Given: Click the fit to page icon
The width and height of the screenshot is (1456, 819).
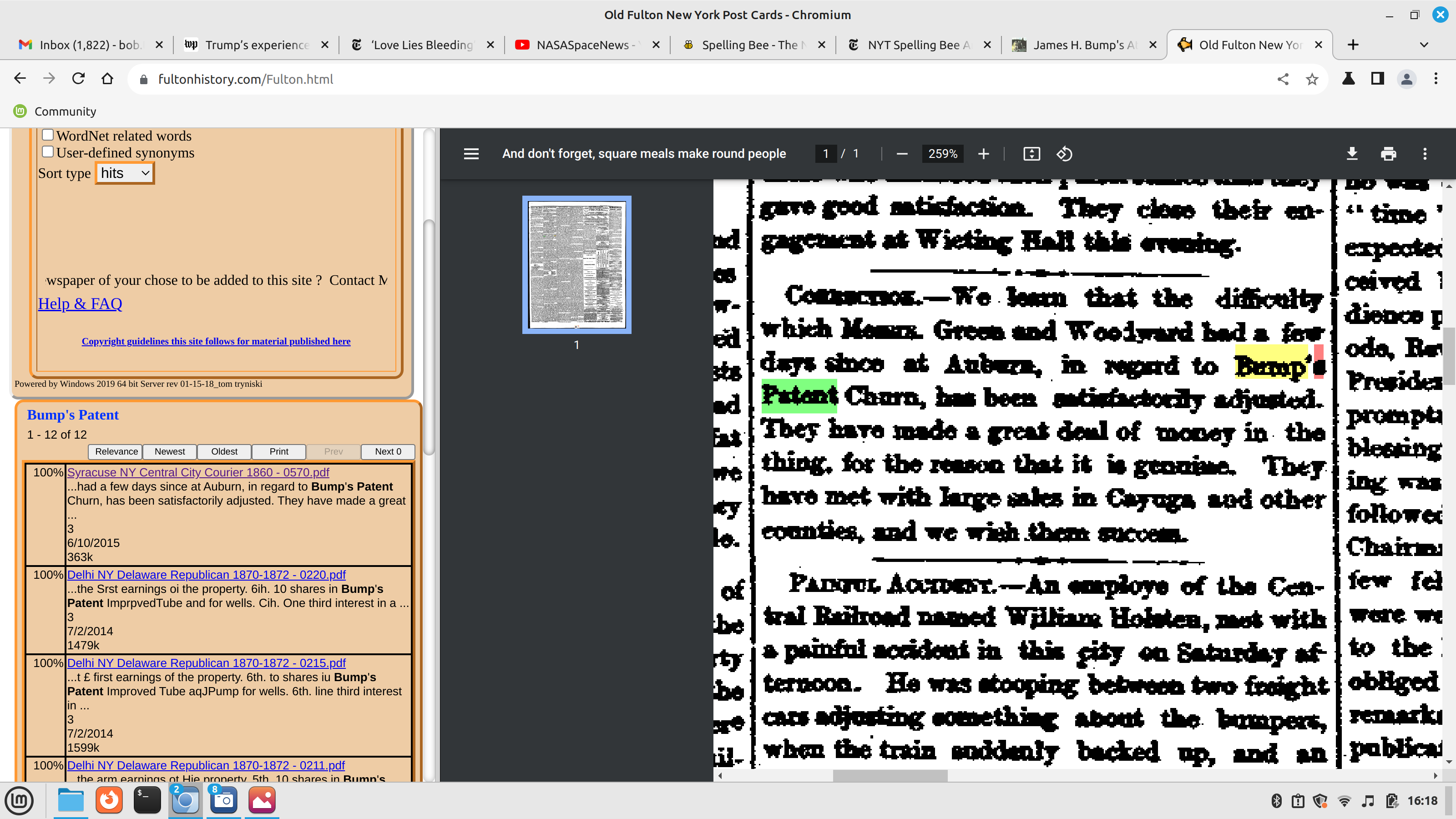Looking at the screenshot, I should (1031, 154).
